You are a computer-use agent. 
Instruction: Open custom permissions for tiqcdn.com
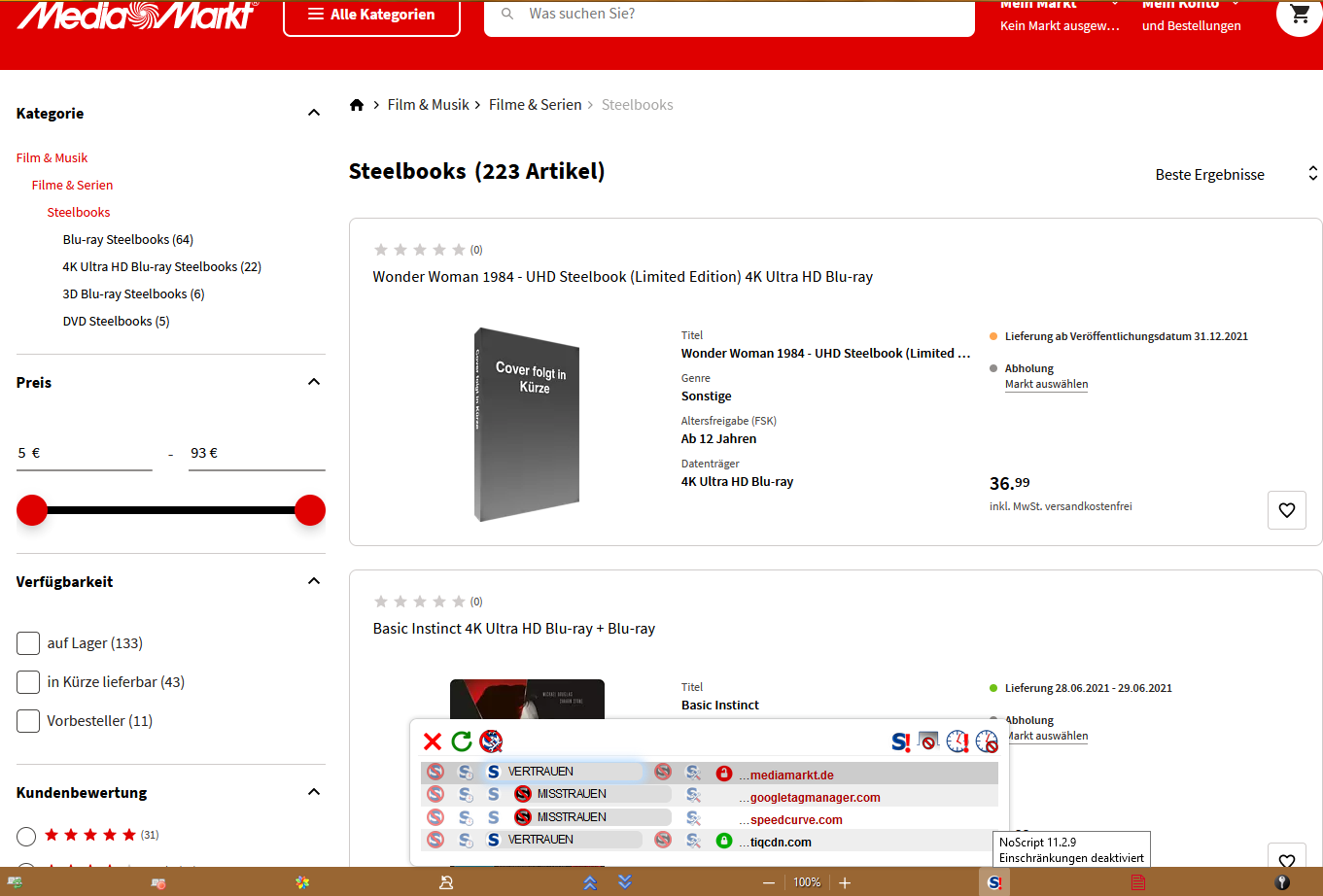(693, 841)
